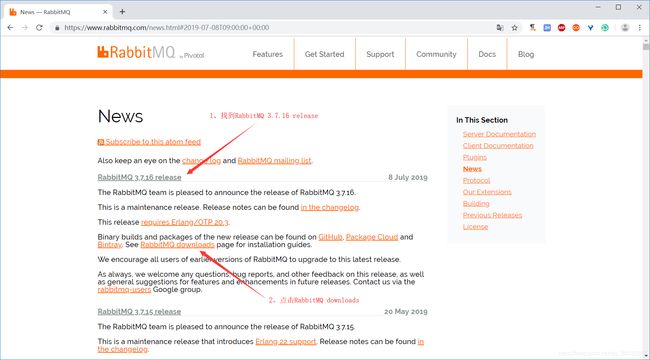Click 'in the changelog' link for 3.7.16
Screen dimensions: 650x360
pos(330,207)
